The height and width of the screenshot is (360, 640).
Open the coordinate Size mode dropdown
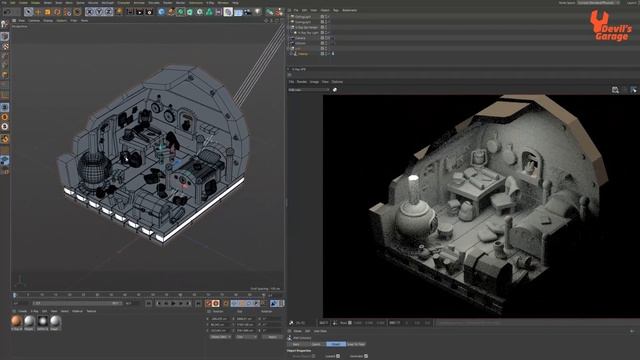[x=247, y=337]
